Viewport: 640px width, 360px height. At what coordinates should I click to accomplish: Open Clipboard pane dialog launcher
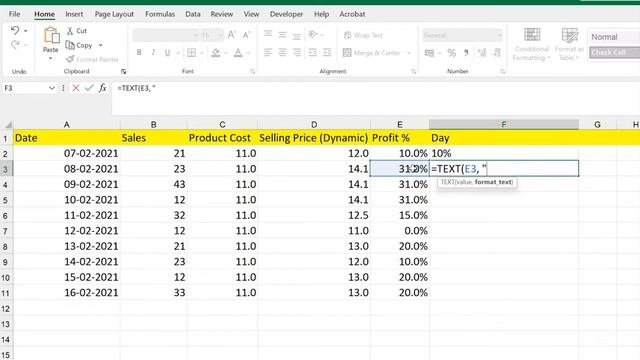pyautogui.click(x=123, y=71)
